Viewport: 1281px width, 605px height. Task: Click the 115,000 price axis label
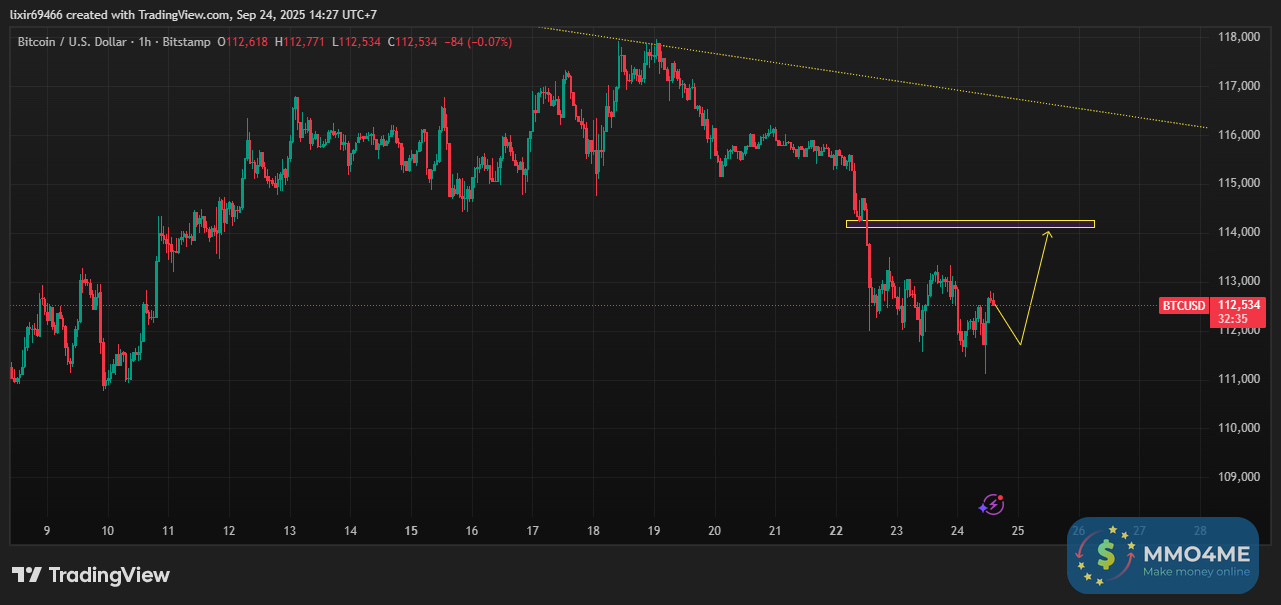pos(1238,184)
